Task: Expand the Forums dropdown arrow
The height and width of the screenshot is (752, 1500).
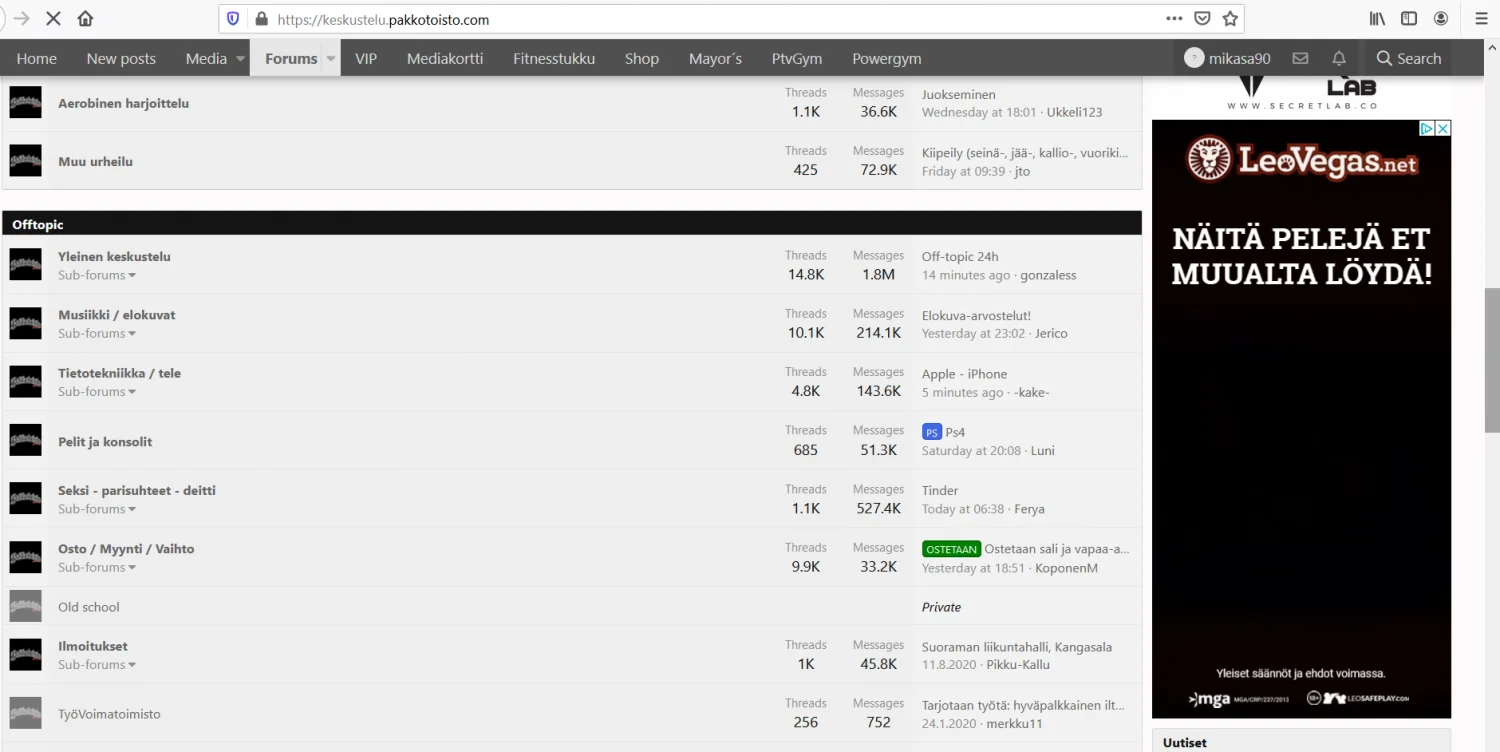Action: tap(330, 59)
